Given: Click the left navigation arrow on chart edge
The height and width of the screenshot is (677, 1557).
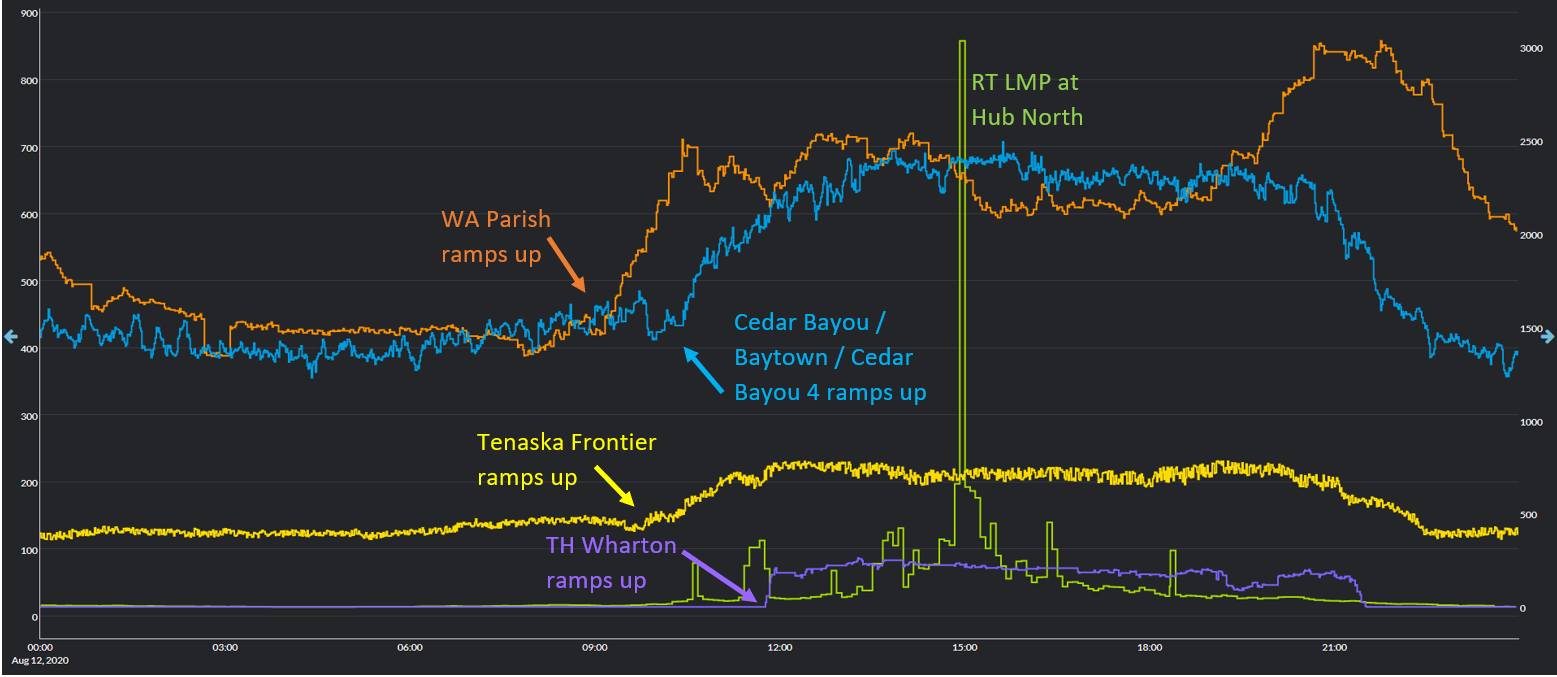Looking at the screenshot, I should coord(8,336).
